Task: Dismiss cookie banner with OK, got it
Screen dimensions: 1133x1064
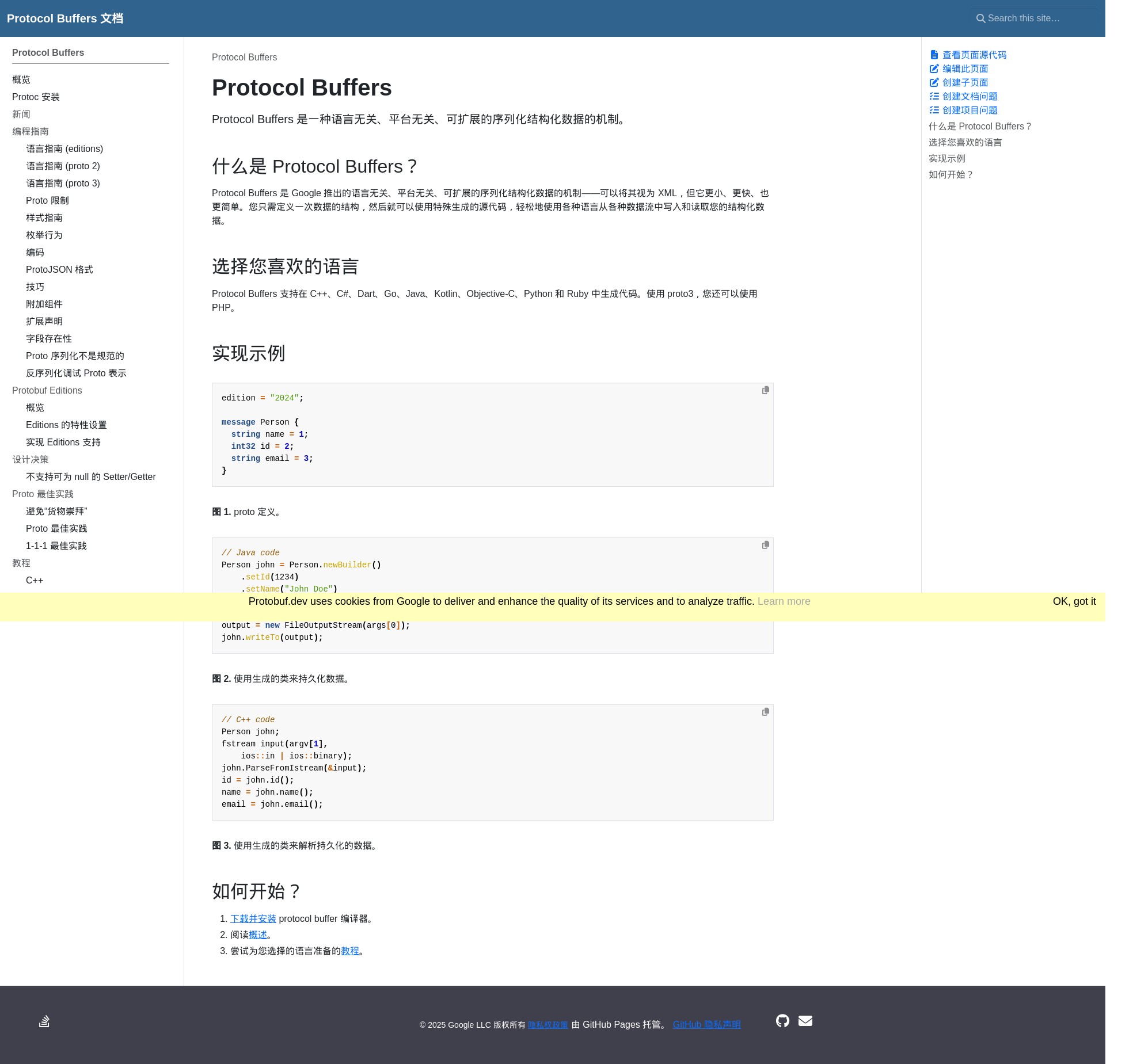Action: tap(1074, 601)
